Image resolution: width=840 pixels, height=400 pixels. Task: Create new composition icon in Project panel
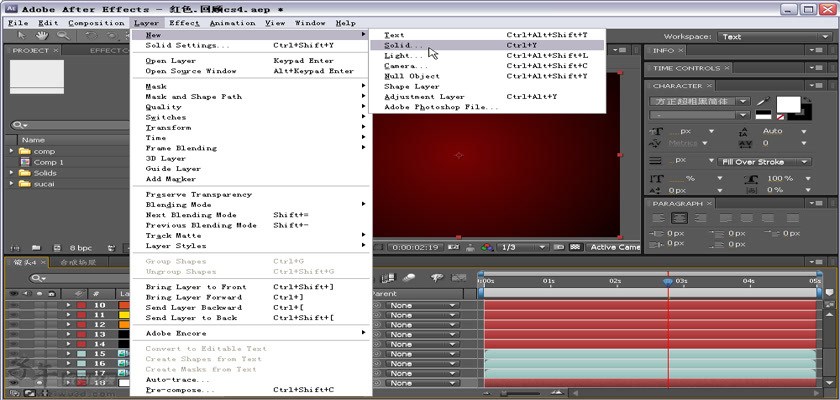pos(56,248)
